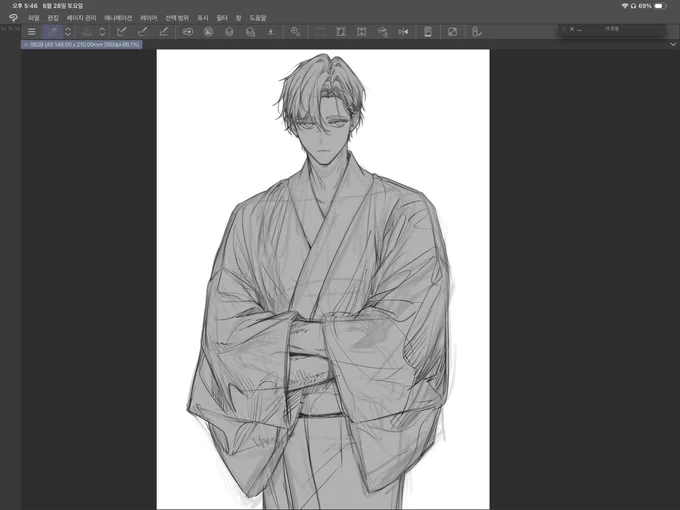
Task: Click the brush stroke icon in command bar
Action: pos(142,32)
